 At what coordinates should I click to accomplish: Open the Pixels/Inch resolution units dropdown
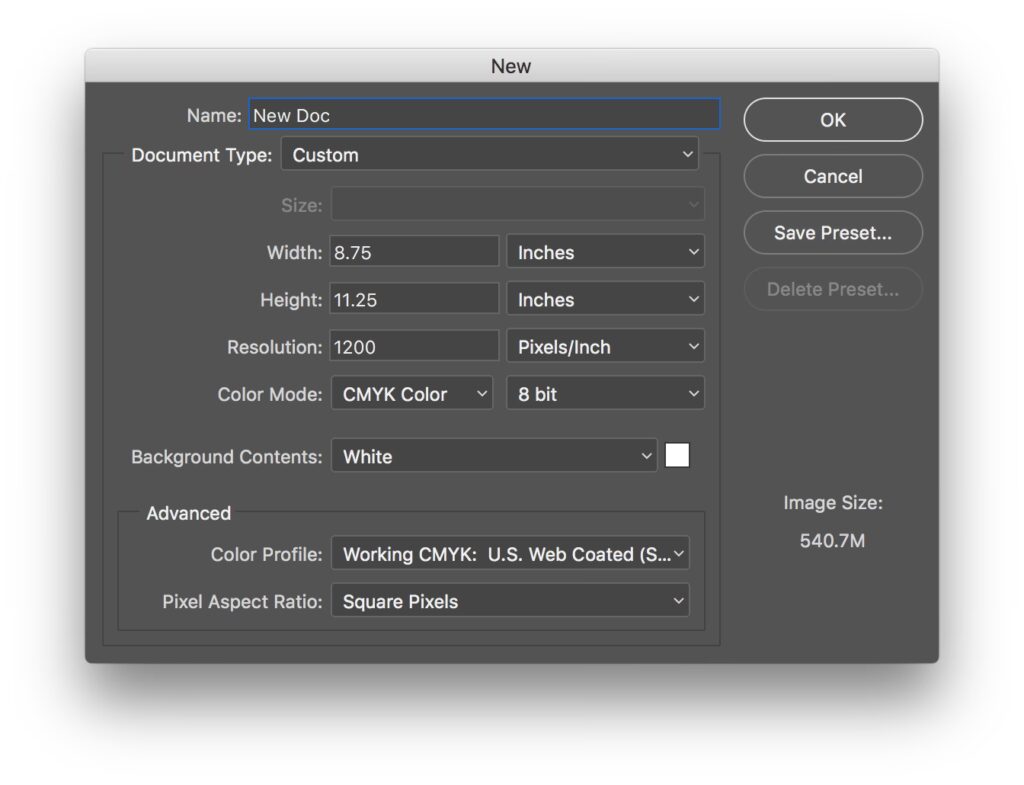[x=606, y=347]
